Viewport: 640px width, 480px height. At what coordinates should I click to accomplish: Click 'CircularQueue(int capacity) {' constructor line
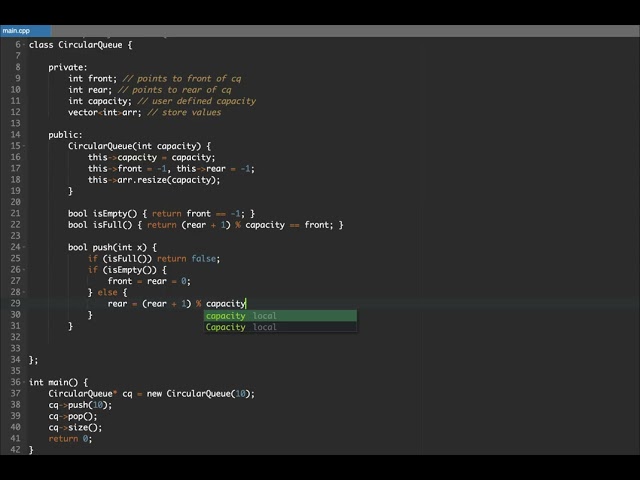tap(140, 146)
